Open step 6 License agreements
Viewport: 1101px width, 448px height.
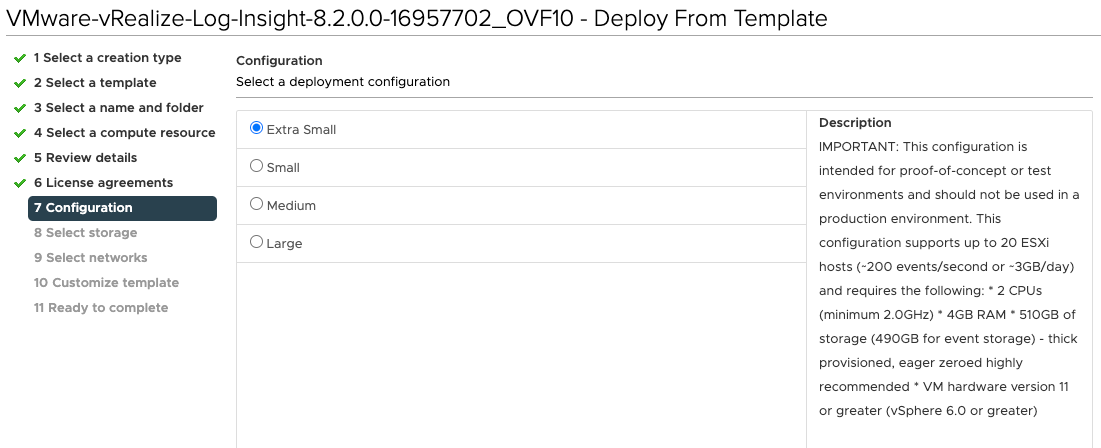(x=103, y=183)
